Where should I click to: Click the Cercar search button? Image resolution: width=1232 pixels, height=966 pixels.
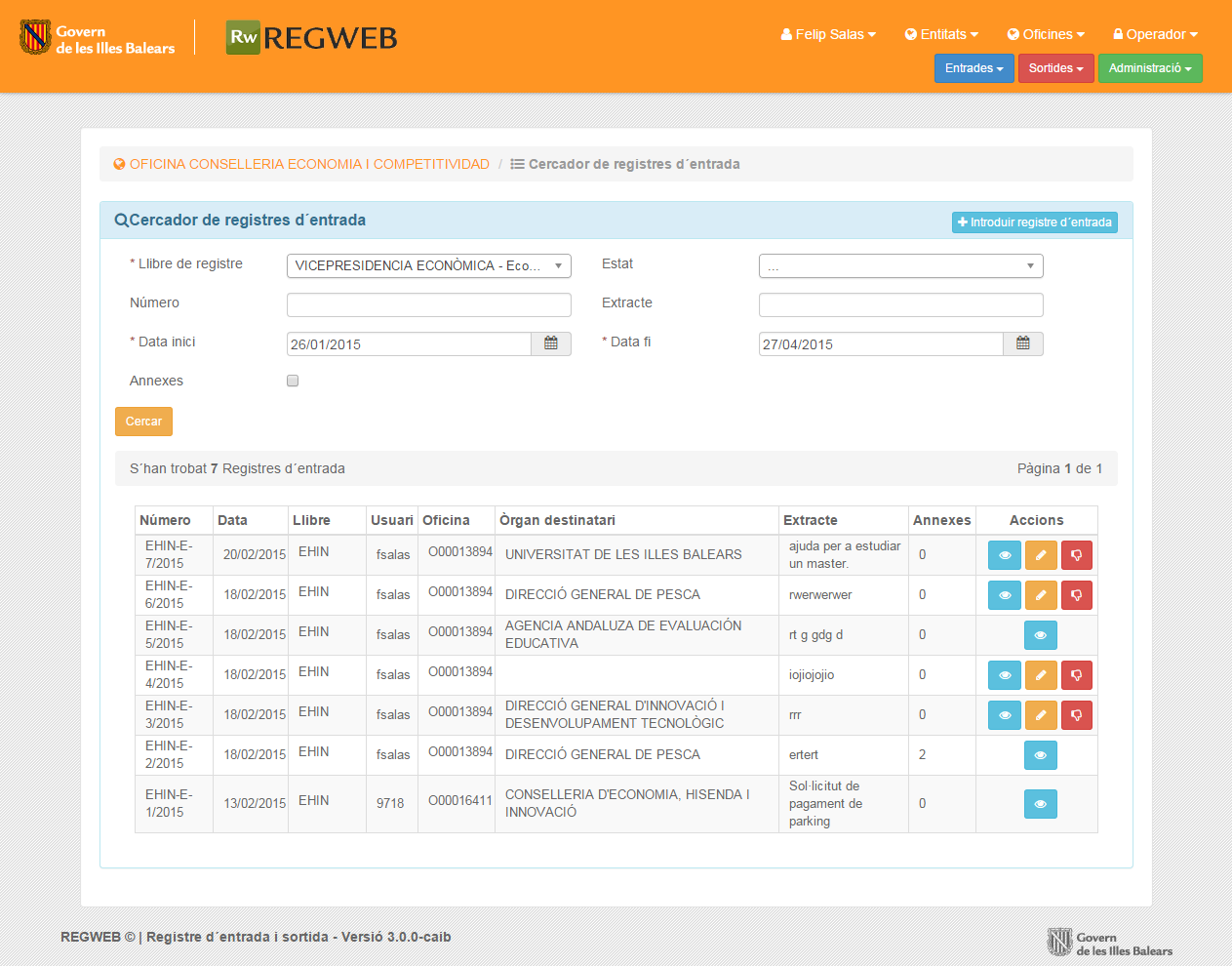(x=143, y=422)
